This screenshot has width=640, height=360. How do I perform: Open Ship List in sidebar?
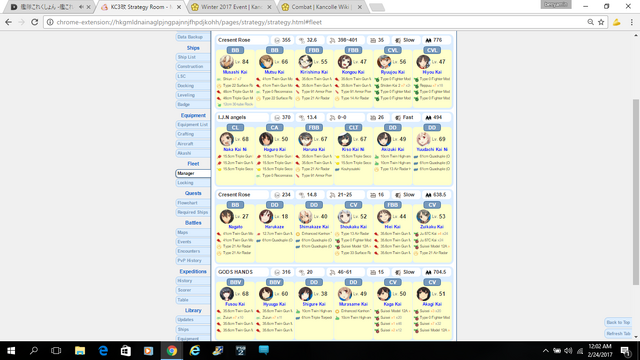193,57
